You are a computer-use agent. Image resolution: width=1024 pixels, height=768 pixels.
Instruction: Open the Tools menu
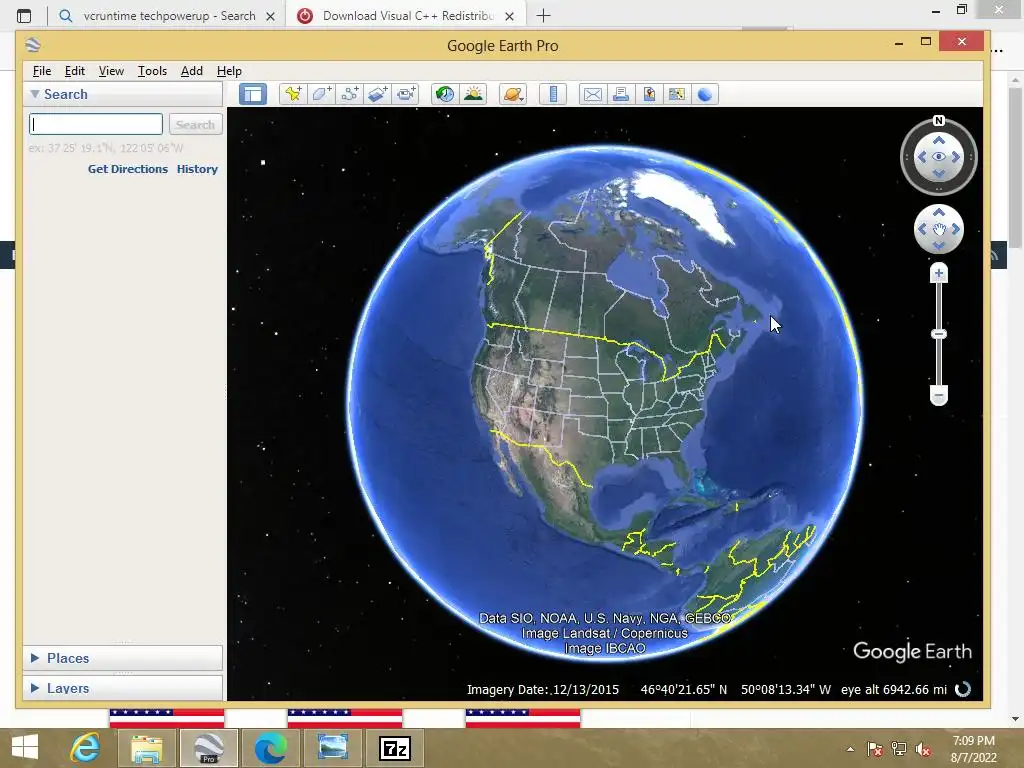(x=152, y=71)
